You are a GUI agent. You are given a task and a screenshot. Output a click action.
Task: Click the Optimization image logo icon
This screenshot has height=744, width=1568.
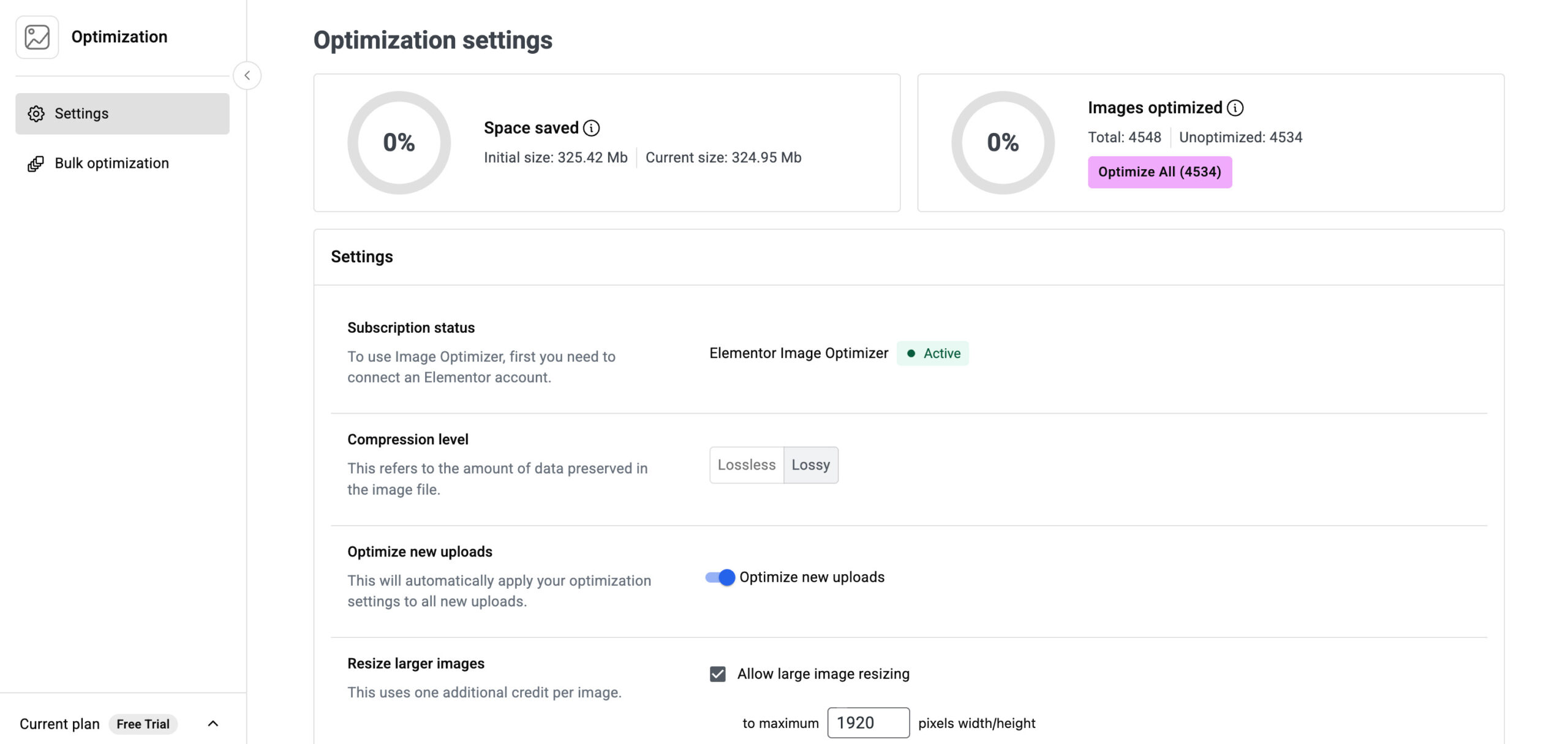pyautogui.click(x=37, y=37)
